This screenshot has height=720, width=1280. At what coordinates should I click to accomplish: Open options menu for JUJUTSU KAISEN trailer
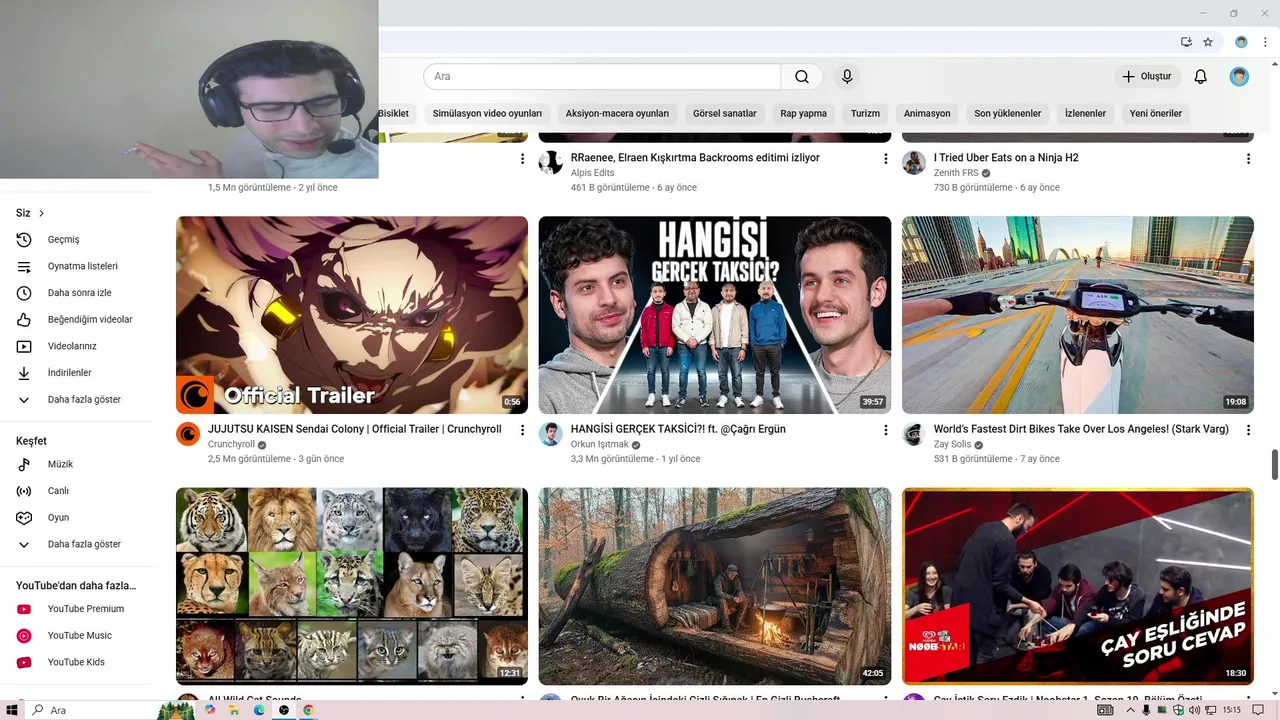click(522, 430)
